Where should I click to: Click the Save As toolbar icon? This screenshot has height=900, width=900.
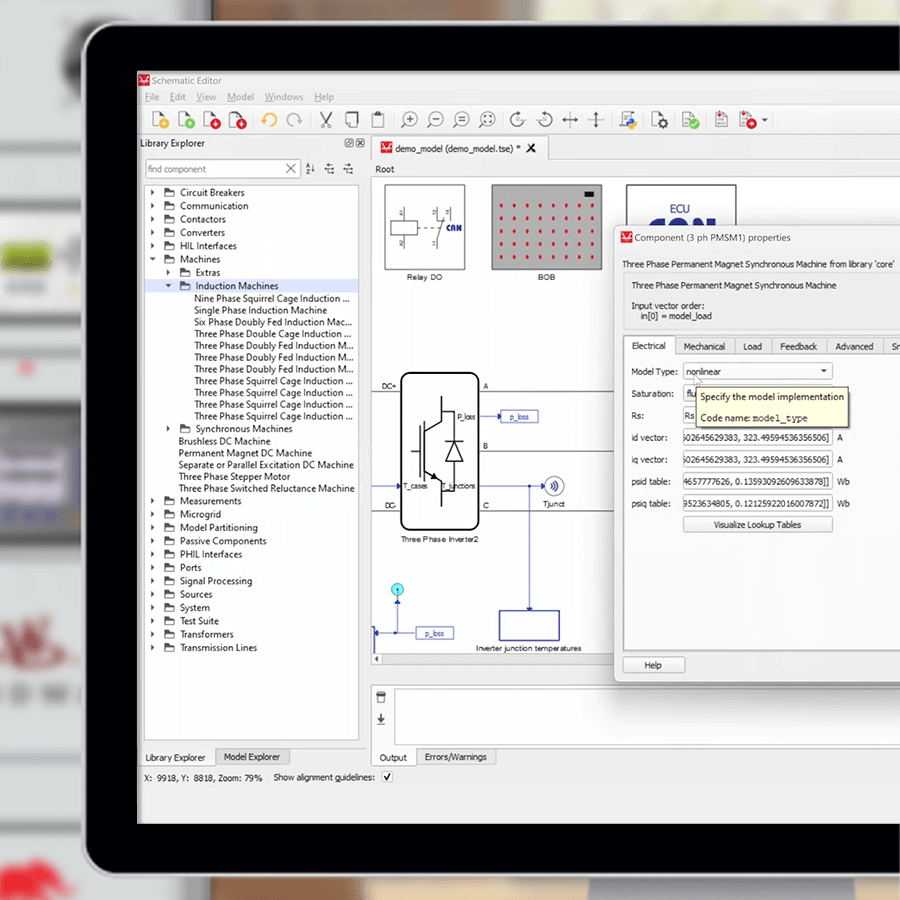point(238,120)
